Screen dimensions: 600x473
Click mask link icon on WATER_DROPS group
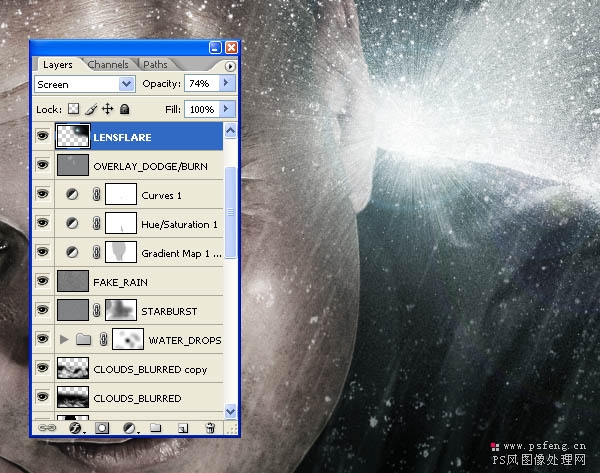pos(103,339)
